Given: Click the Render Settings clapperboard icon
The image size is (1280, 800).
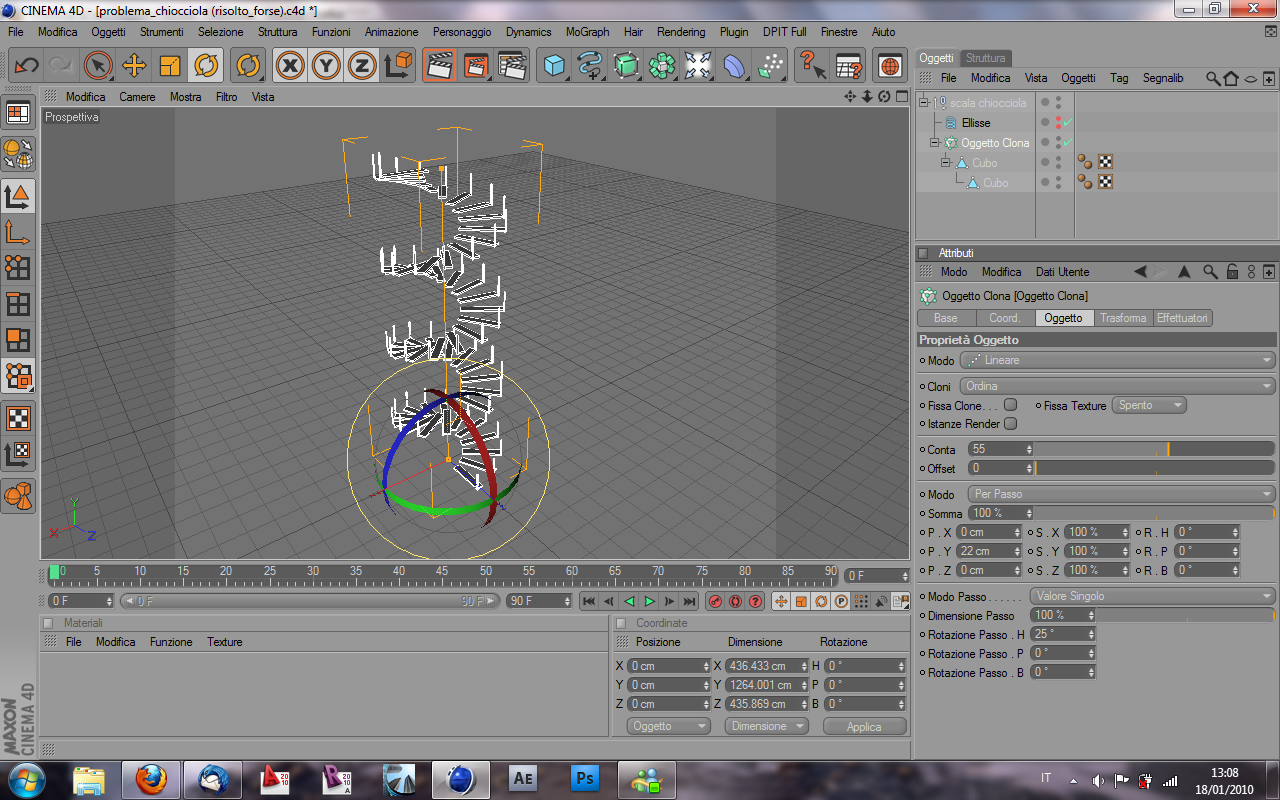Looking at the screenshot, I should click(x=512, y=66).
